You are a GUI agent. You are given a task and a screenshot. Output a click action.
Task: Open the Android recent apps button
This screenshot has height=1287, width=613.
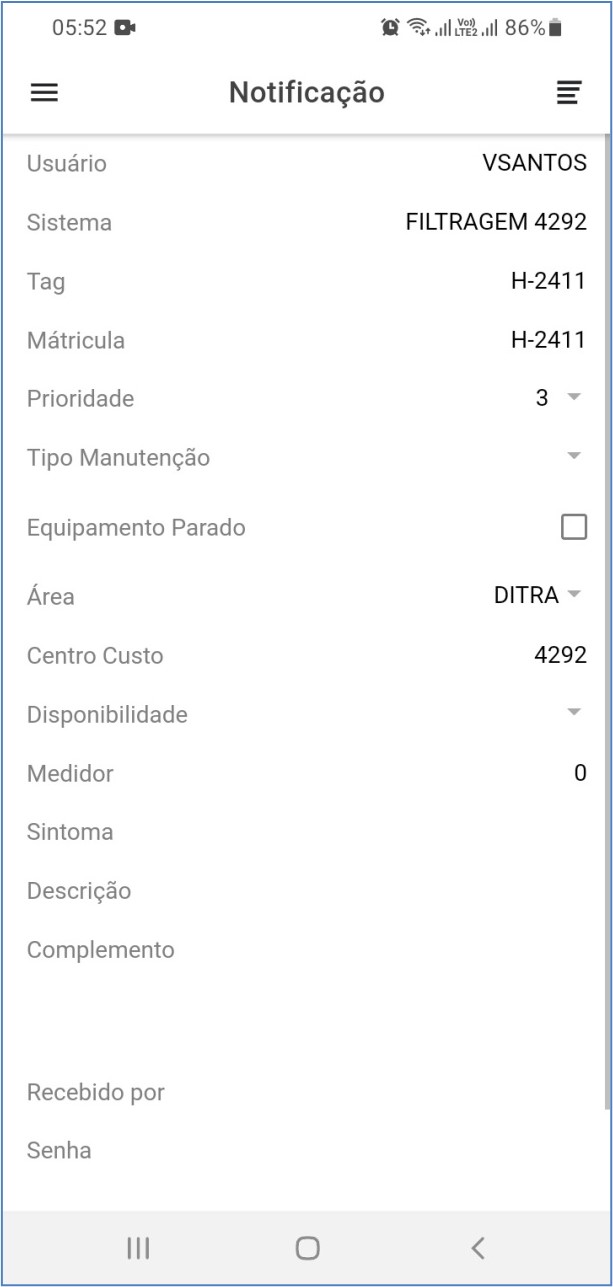(138, 1247)
